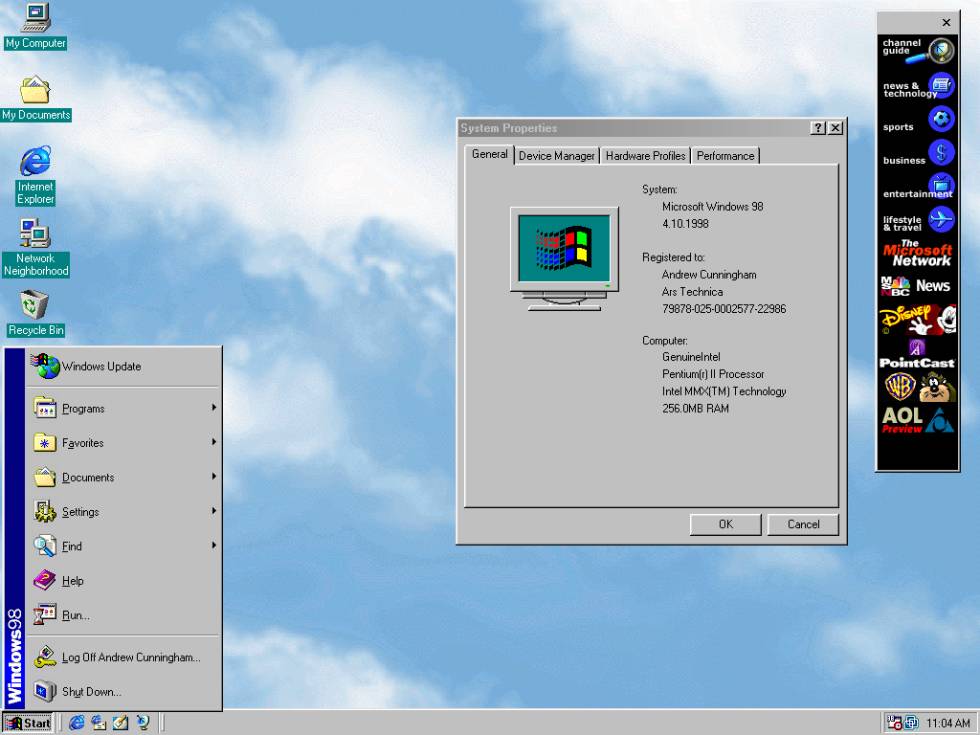
Task: Open the sports channel in the Channel Bar
Action: tap(917, 119)
